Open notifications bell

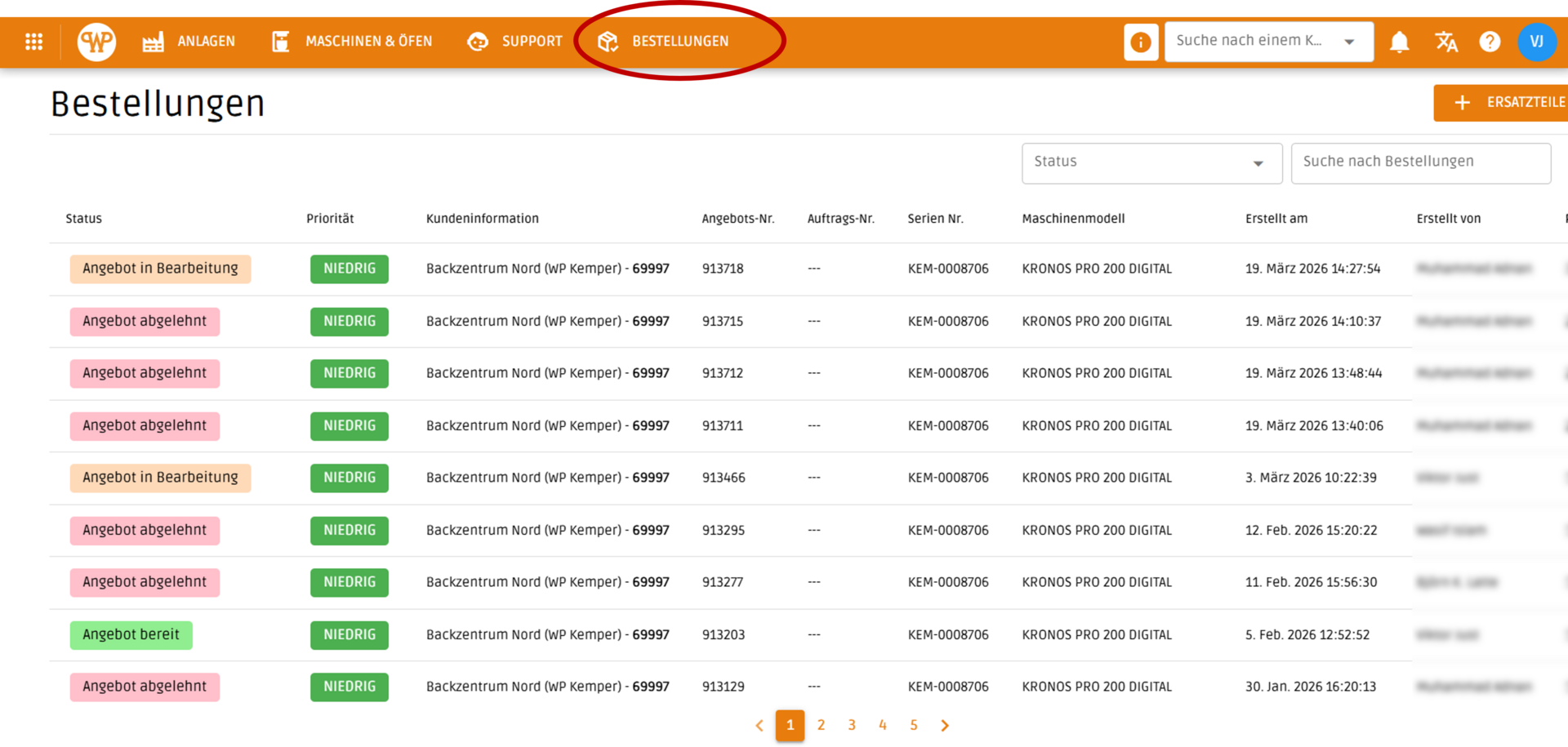click(1399, 42)
